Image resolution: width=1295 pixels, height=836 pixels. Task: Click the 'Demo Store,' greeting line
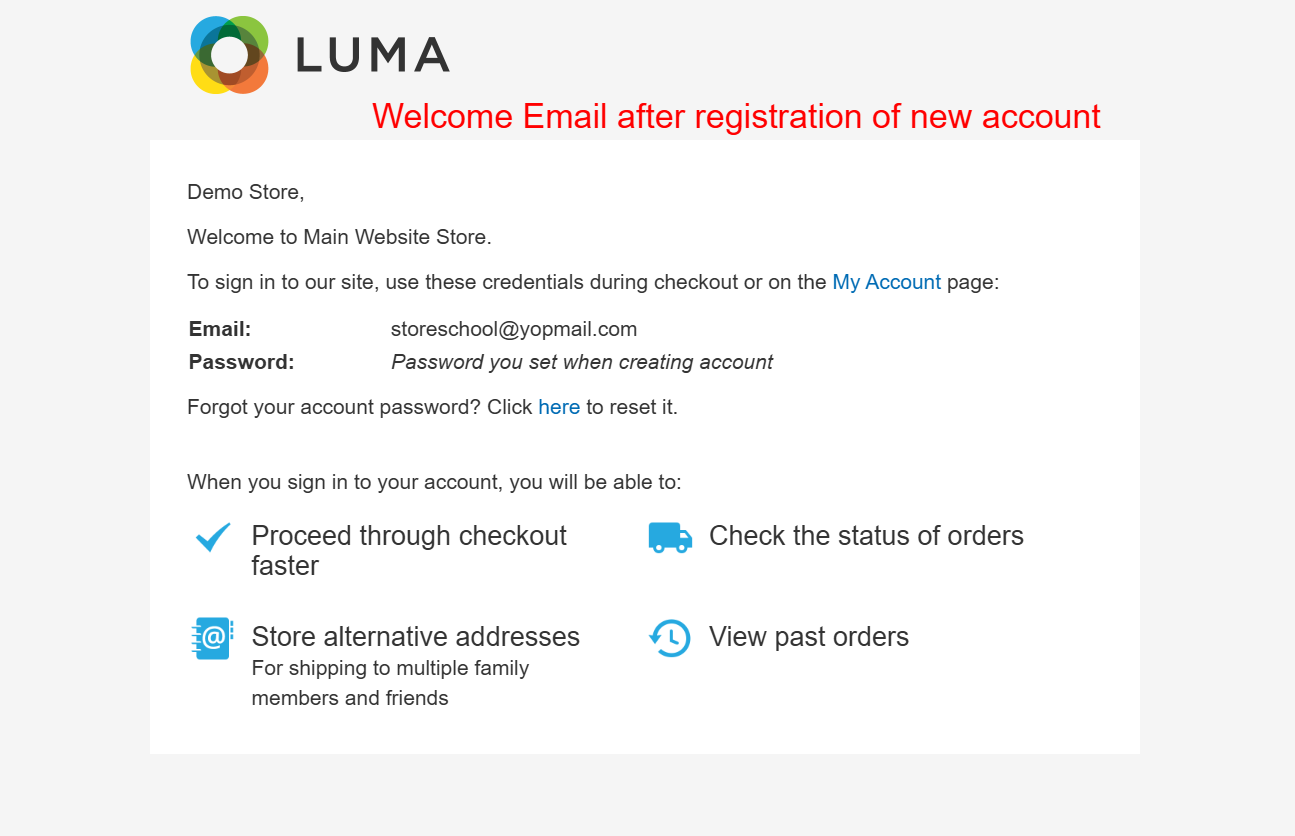pos(246,192)
